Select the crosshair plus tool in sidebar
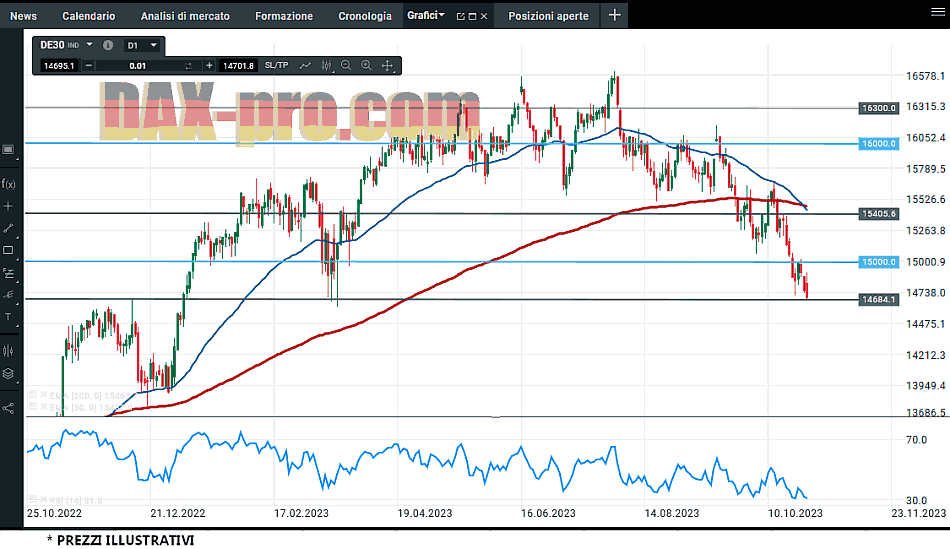 tap(8, 206)
